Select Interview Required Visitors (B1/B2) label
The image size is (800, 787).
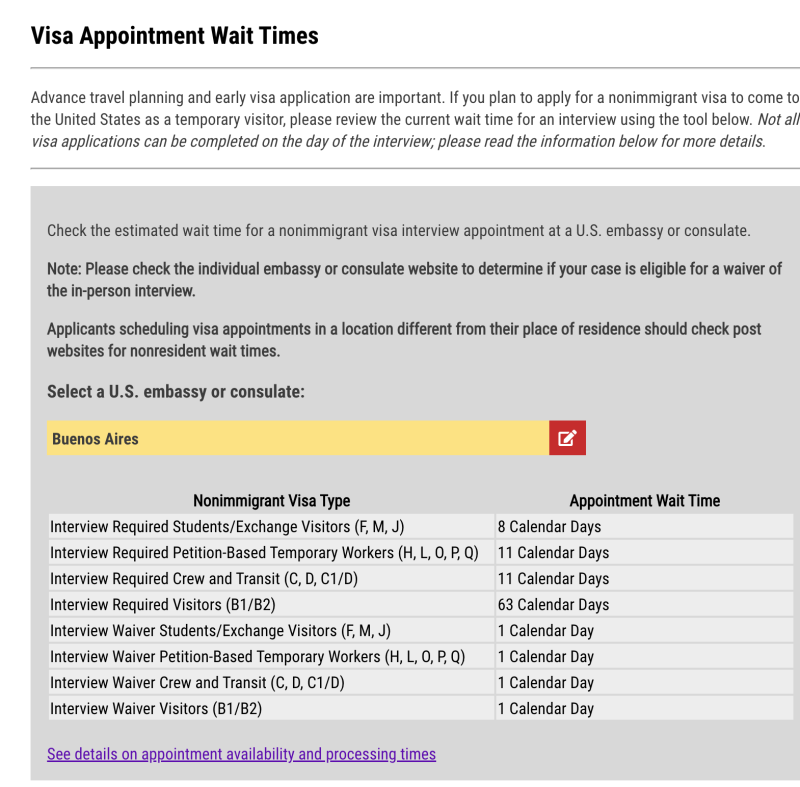(163, 605)
